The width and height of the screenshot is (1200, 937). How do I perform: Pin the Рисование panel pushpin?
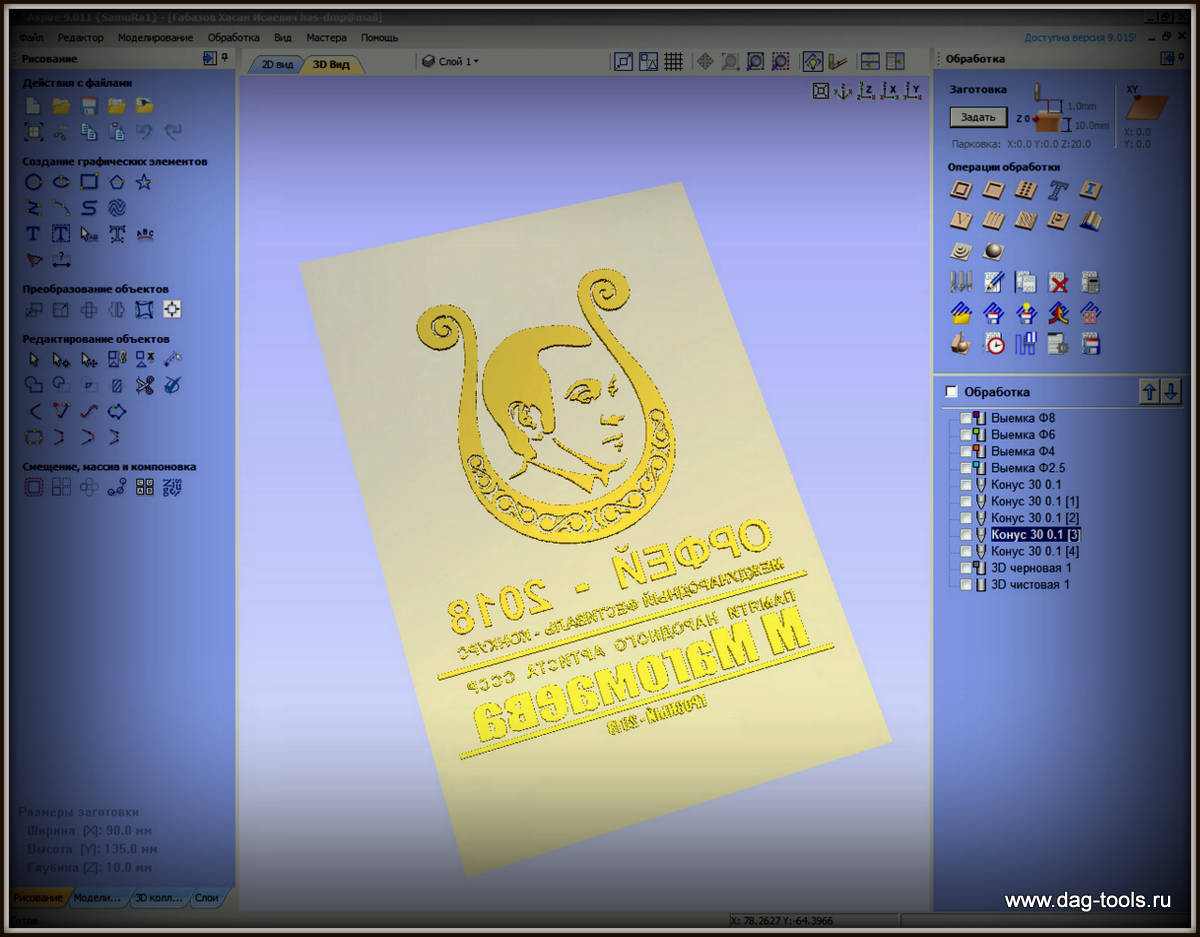pyautogui.click(x=225, y=59)
